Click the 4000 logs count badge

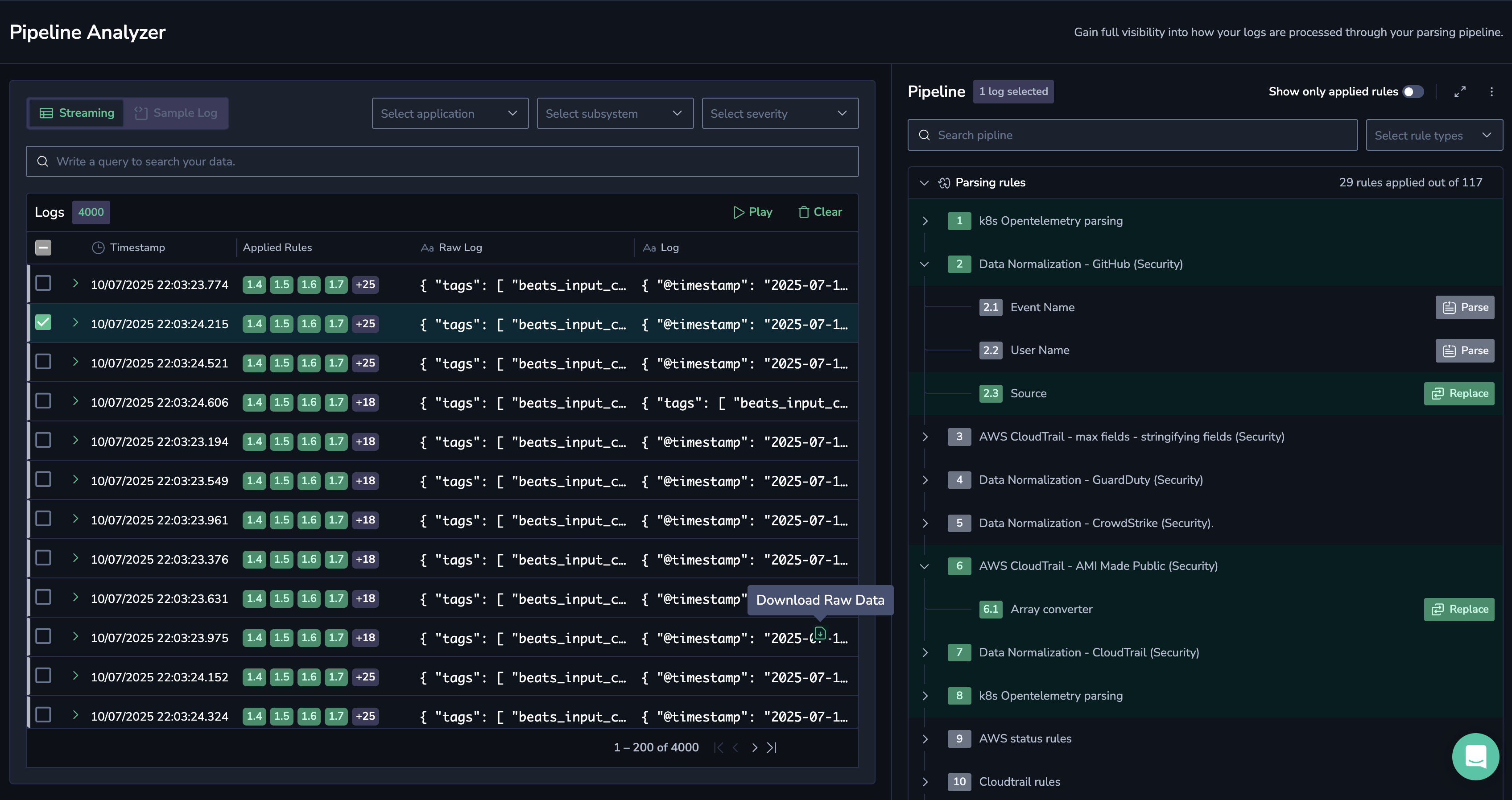[x=91, y=212]
